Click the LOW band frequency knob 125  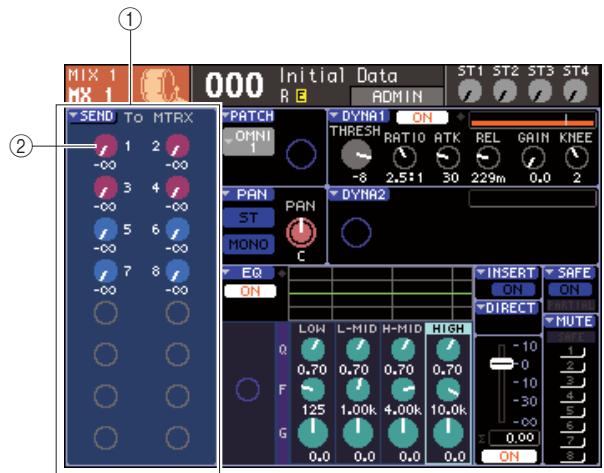312,389
